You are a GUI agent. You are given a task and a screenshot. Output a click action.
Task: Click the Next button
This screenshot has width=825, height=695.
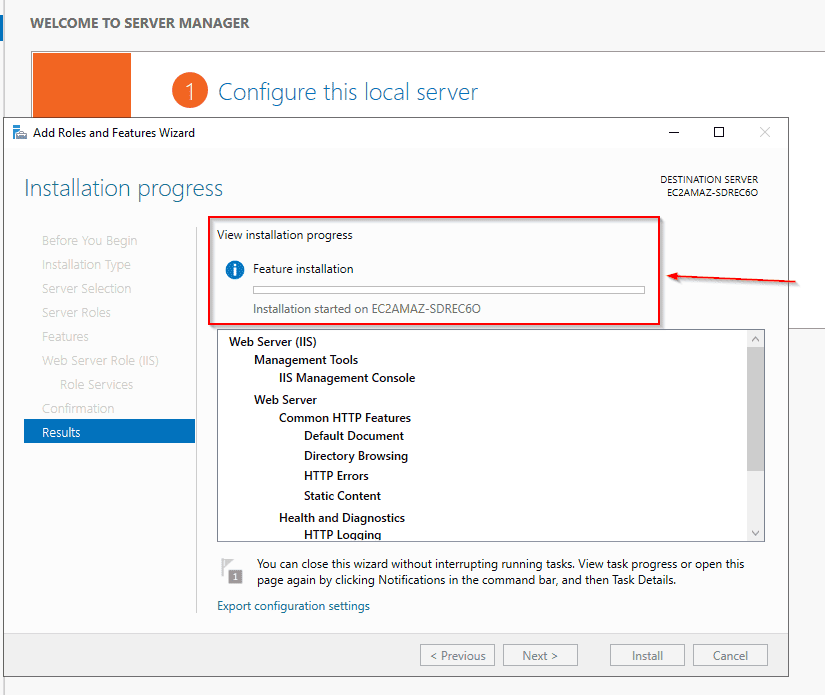pyautogui.click(x=540, y=655)
